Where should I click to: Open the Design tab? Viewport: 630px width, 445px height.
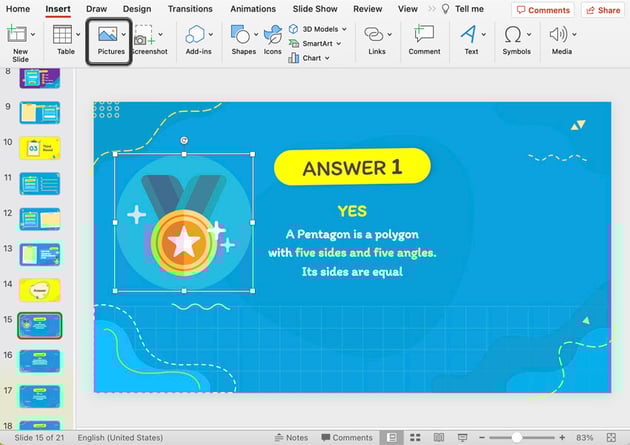pyautogui.click(x=137, y=9)
